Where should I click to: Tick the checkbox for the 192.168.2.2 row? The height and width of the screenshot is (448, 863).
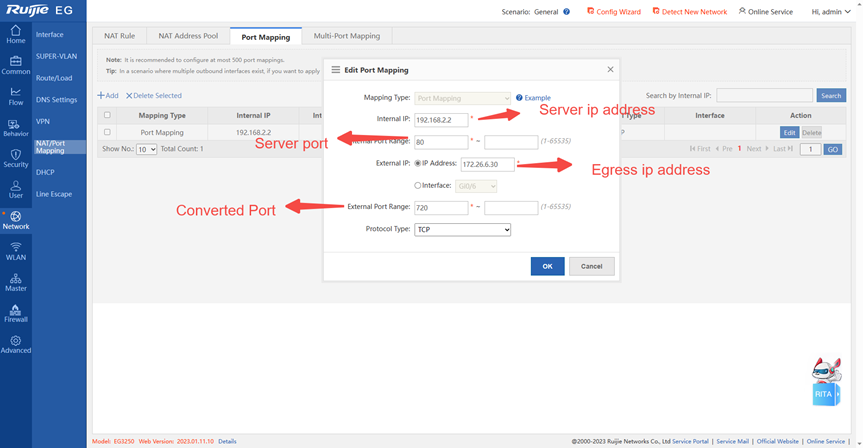pos(108,132)
